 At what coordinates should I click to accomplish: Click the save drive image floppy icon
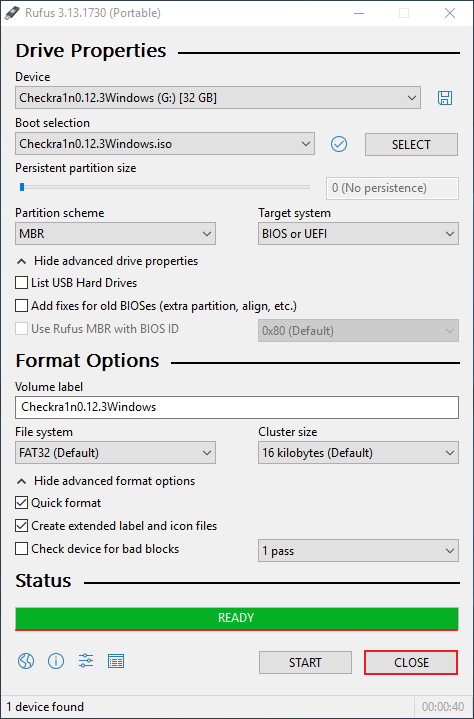point(445,98)
